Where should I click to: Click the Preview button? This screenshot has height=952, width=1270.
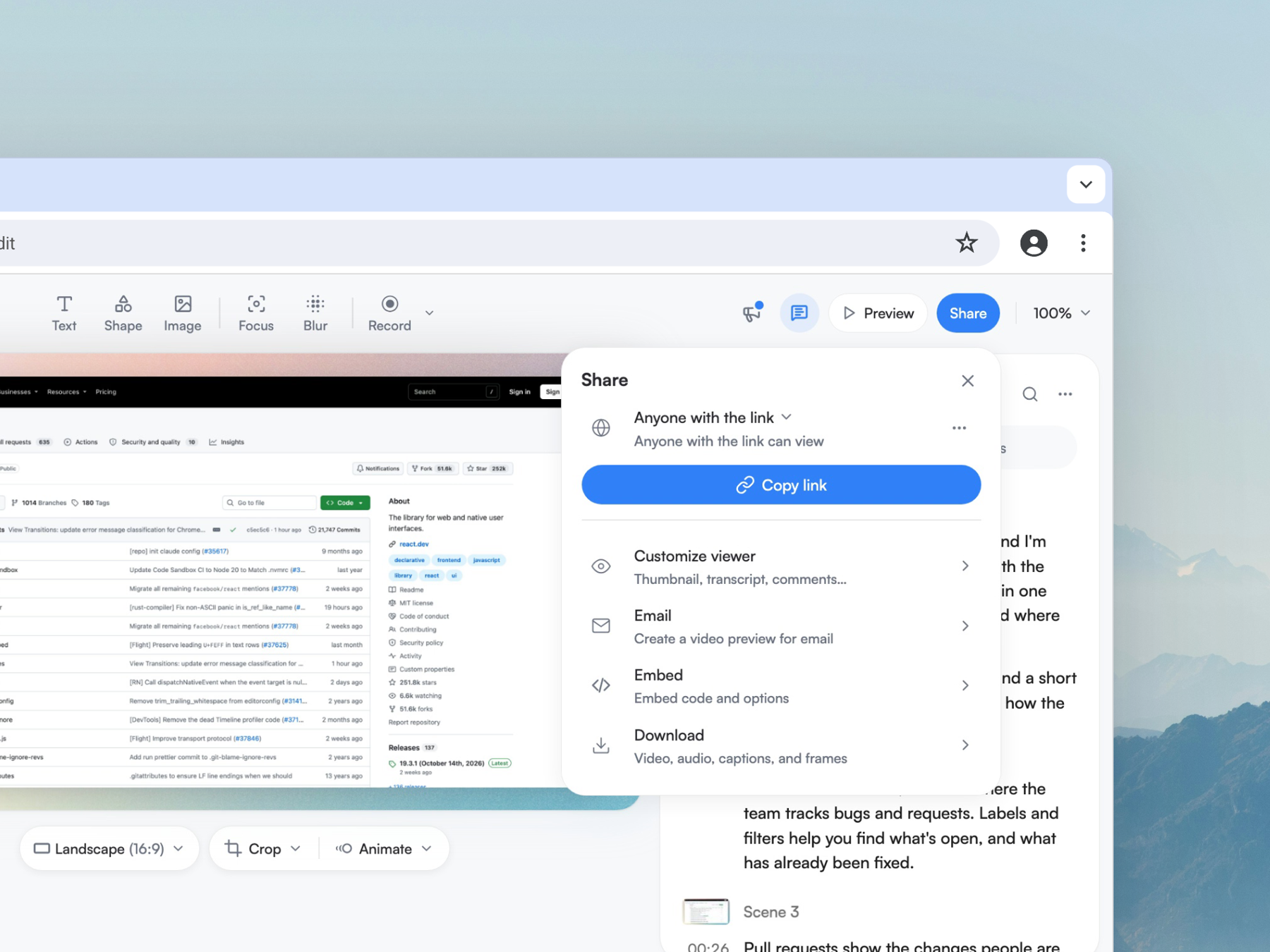878,313
